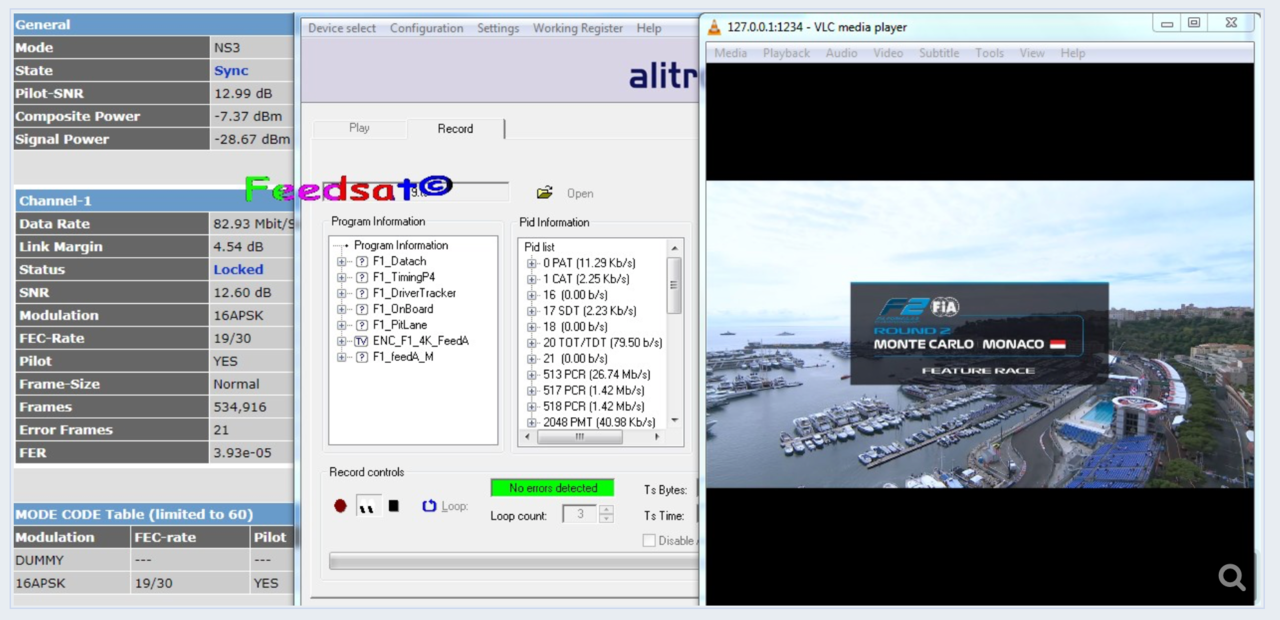Expand the F1_Datach program node

(x=341, y=262)
